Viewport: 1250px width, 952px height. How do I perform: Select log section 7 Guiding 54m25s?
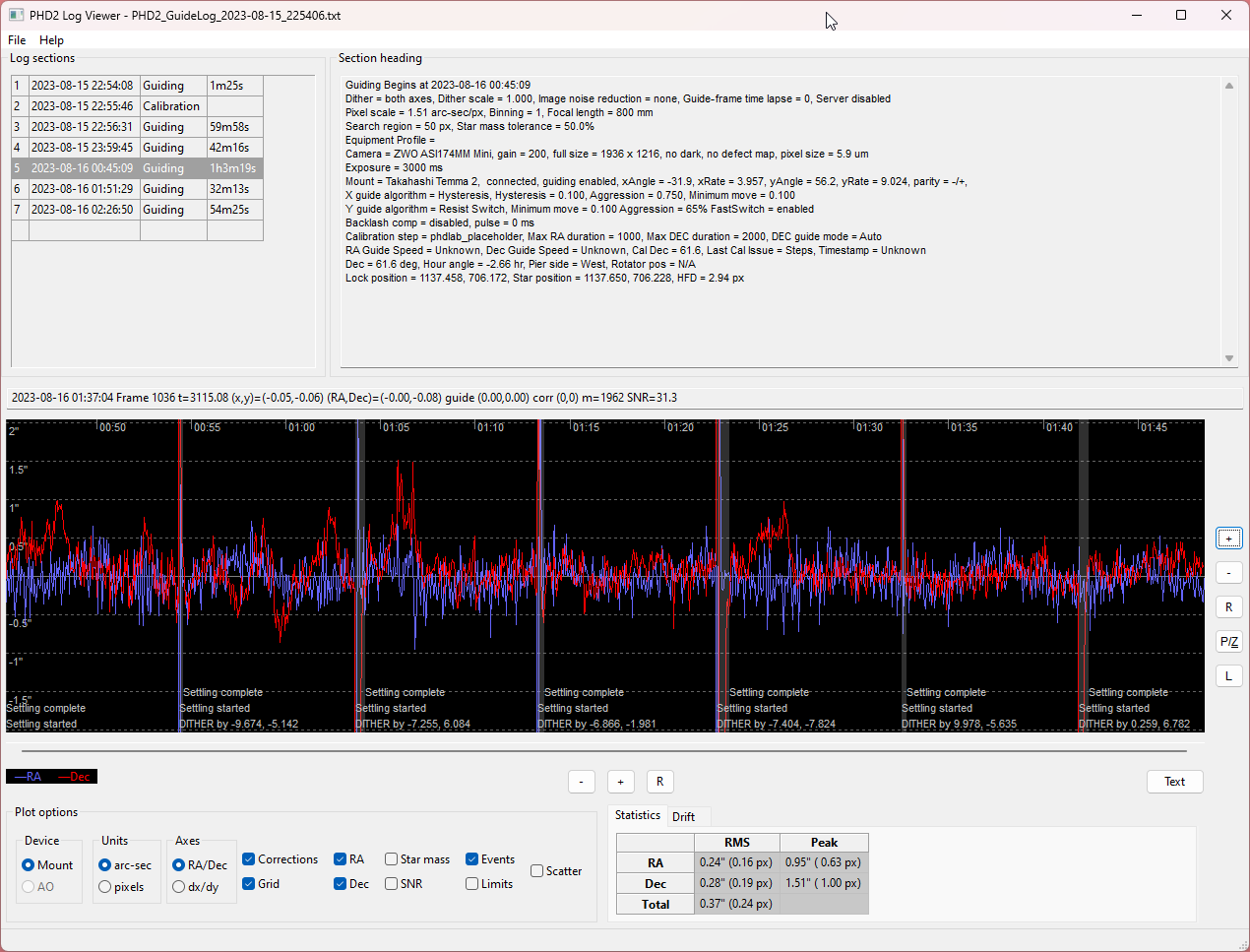point(137,210)
